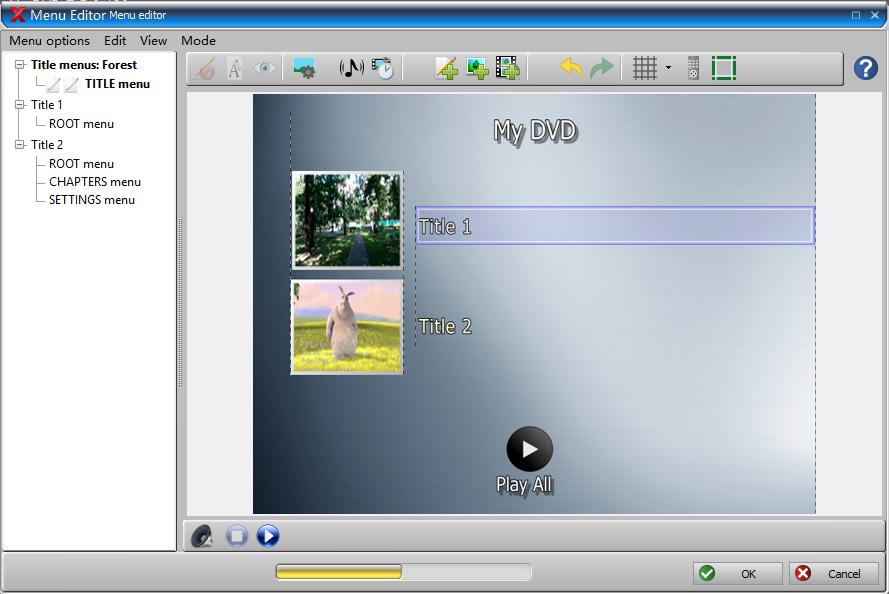Toggle the remote control navigation view
Image resolution: width=889 pixels, height=594 pixels.
point(693,67)
